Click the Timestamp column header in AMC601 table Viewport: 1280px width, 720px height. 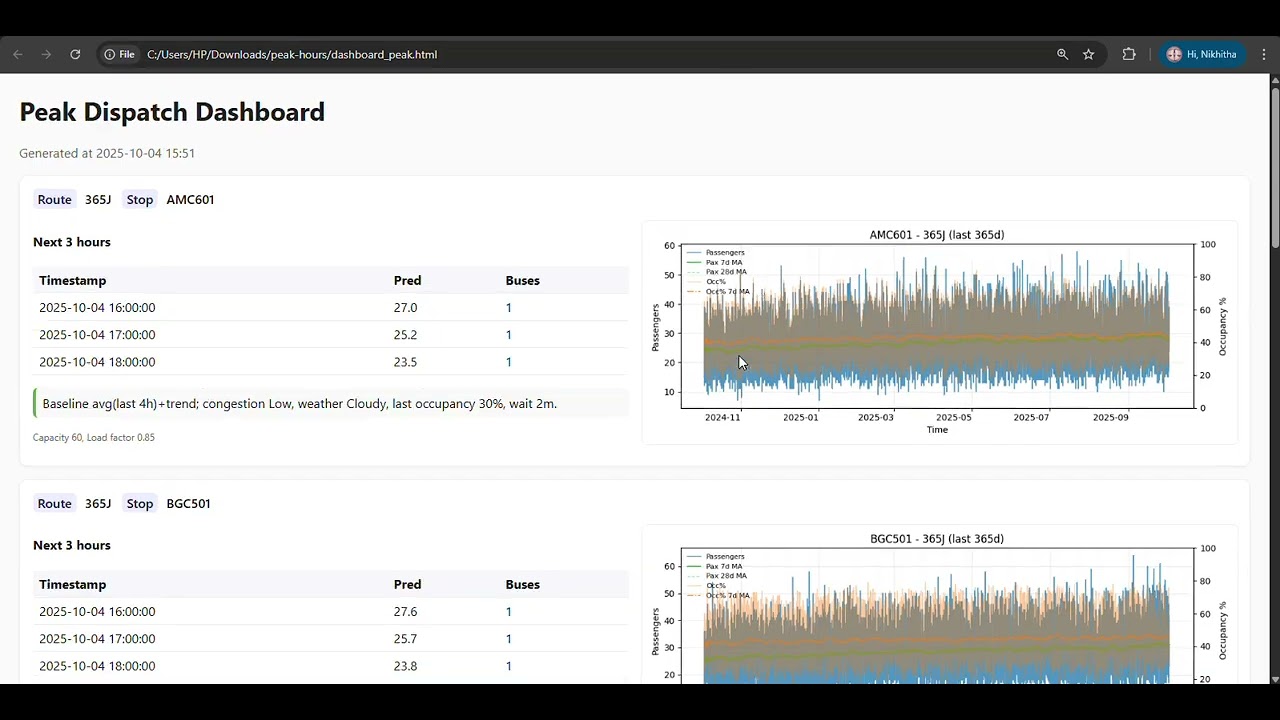click(x=72, y=280)
